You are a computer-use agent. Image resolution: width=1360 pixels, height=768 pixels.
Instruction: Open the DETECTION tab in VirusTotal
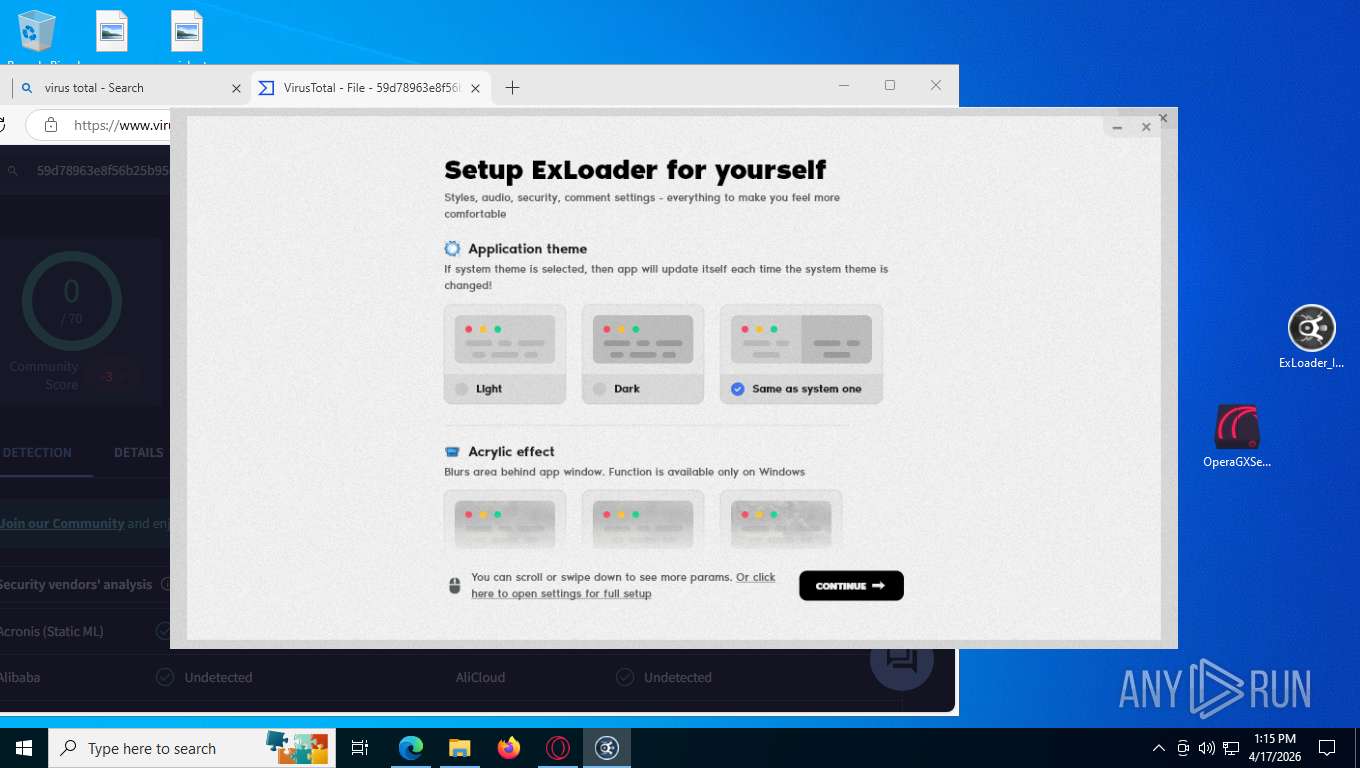tap(37, 453)
